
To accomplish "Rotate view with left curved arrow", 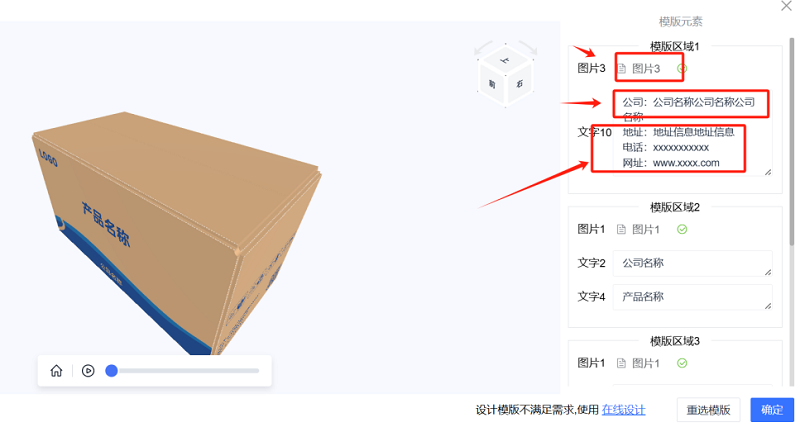I will coord(482,48).
